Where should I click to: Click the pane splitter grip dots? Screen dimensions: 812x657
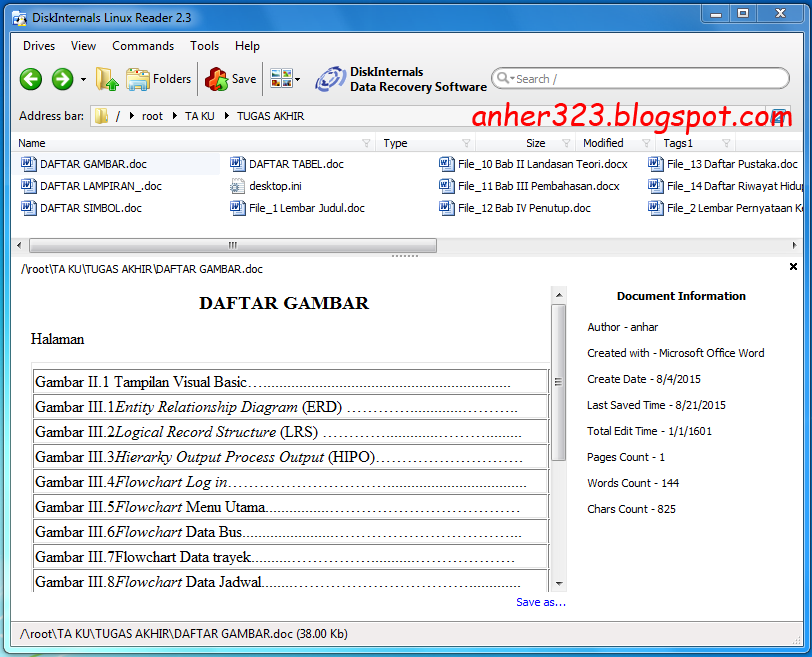404,256
